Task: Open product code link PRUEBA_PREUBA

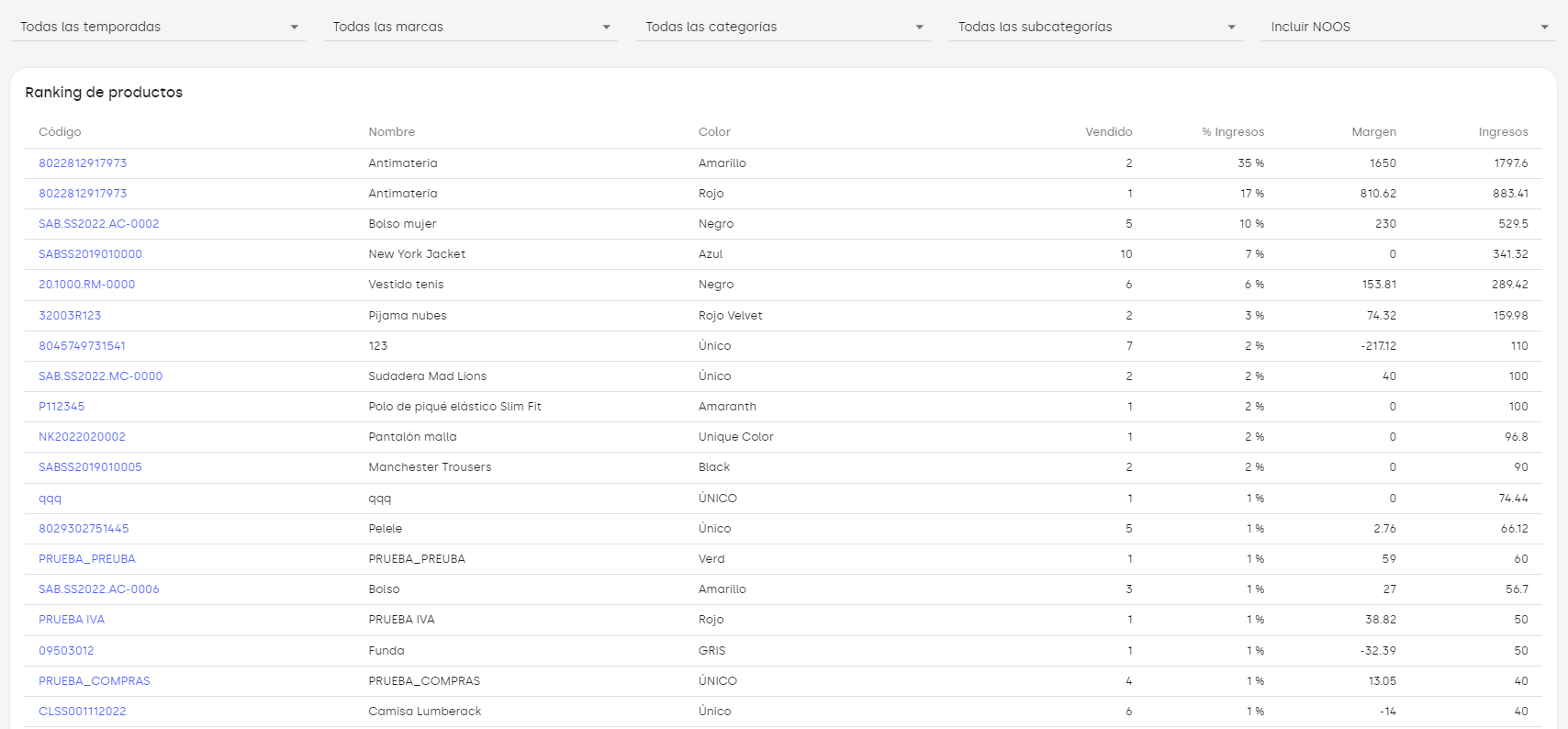Action: pyautogui.click(x=87, y=558)
